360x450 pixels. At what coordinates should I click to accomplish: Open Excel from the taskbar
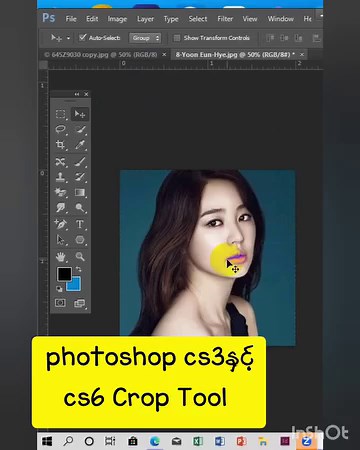click(198, 441)
